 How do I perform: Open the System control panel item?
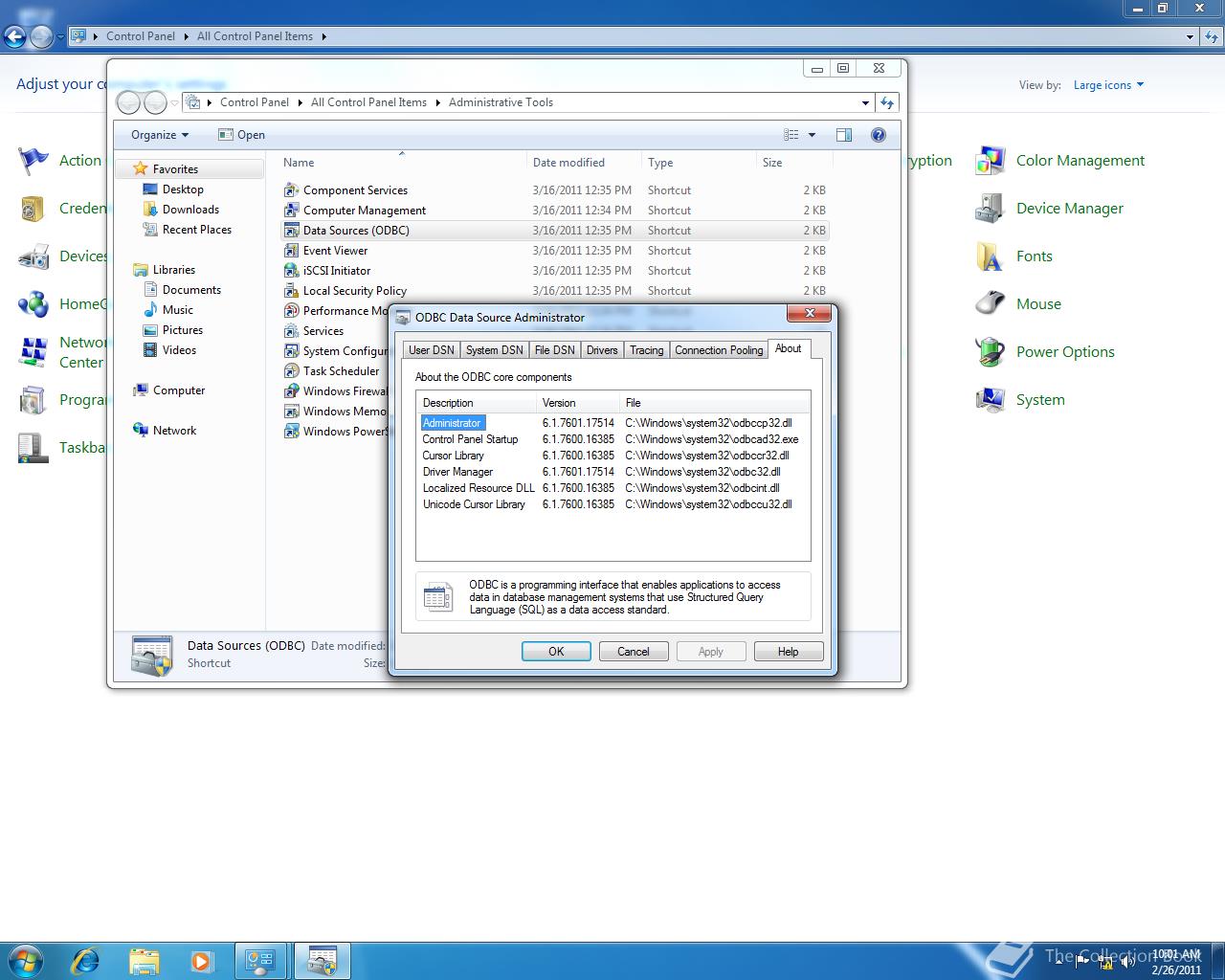[x=1039, y=399]
